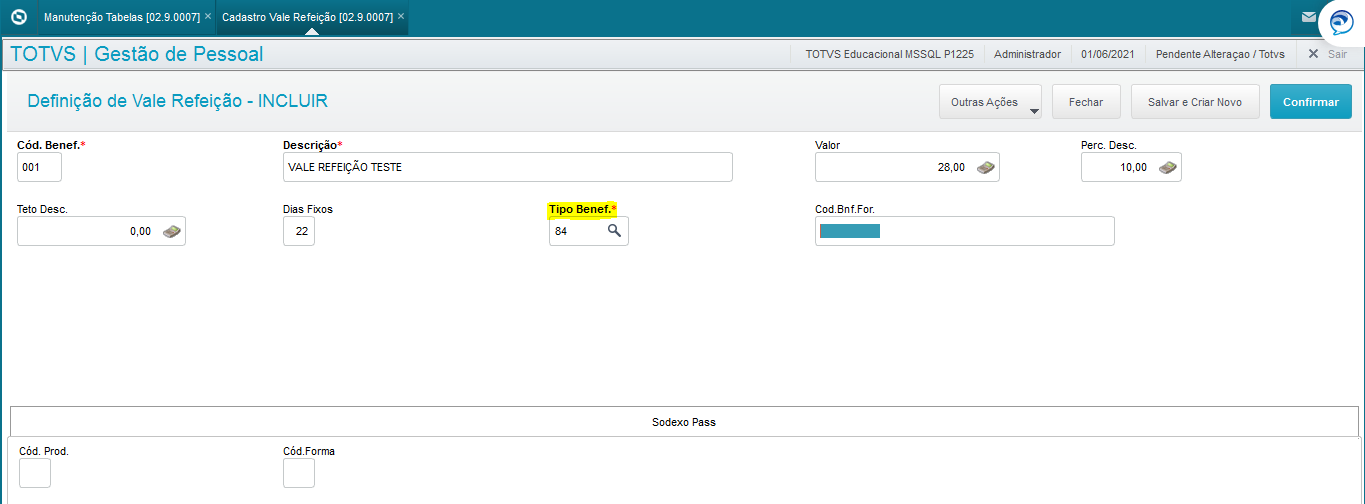Click the Perc. Desc. value field

pos(1131,167)
